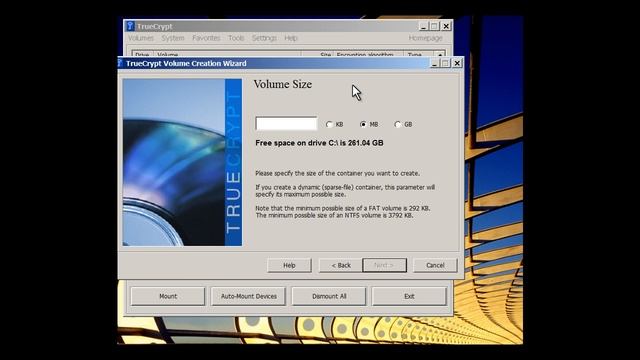Screen dimensions: 640x360
Task: Click the TrueCrypt icon in main window title bar
Action: (130, 26)
